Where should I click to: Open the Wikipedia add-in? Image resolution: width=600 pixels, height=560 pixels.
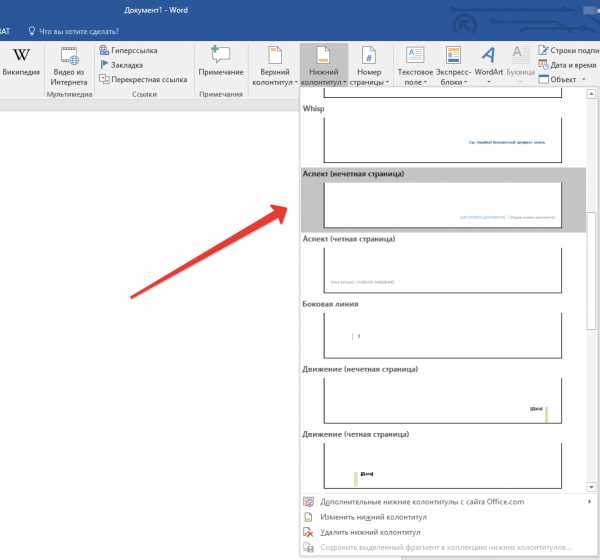[x=21, y=62]
